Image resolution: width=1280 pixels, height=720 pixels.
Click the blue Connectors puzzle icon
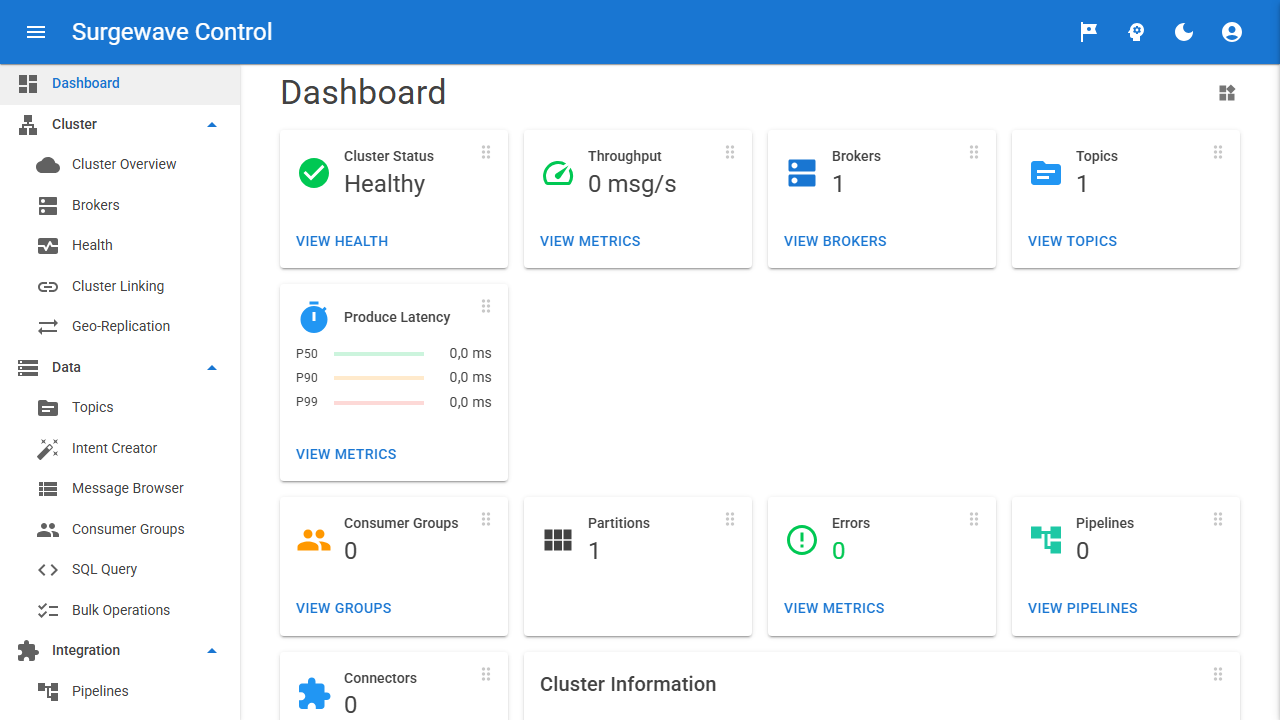coord(314,694)
